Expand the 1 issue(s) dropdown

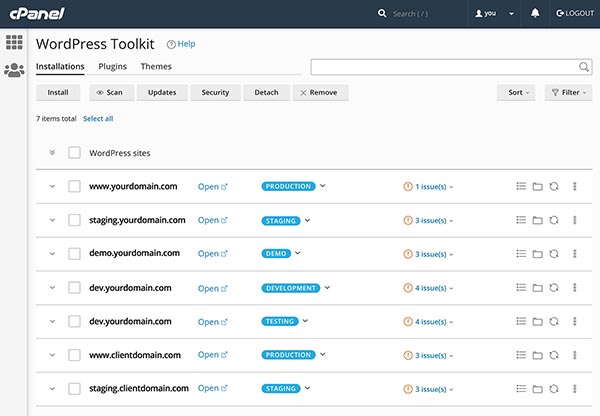click(x=451, y=187)
